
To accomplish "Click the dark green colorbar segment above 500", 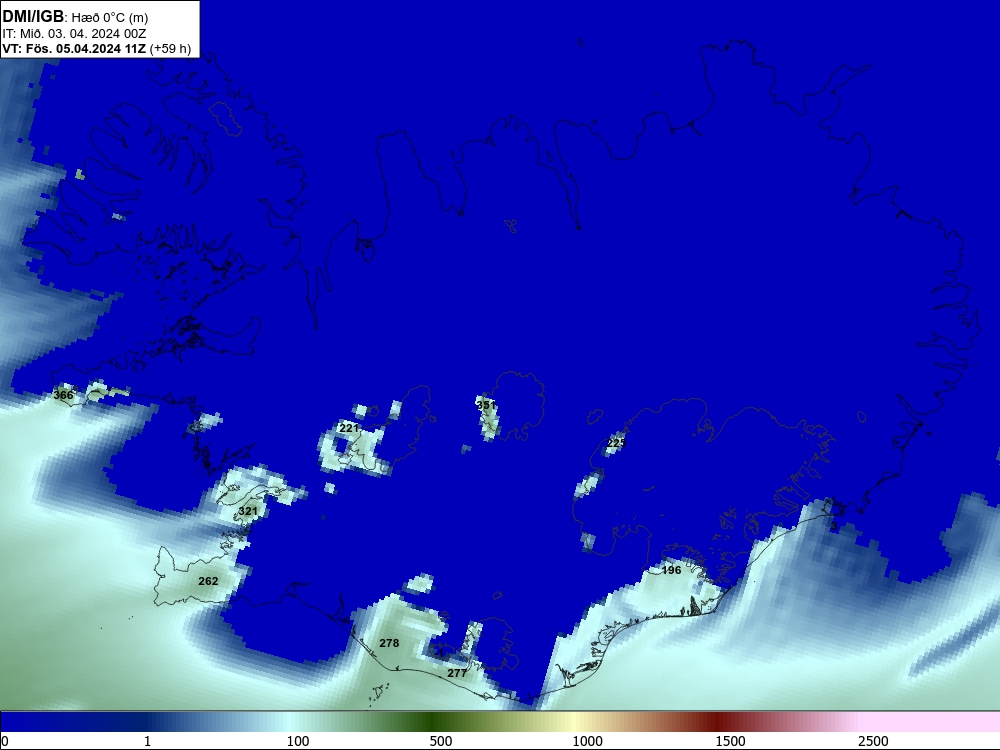I will (x=434, y=722).
